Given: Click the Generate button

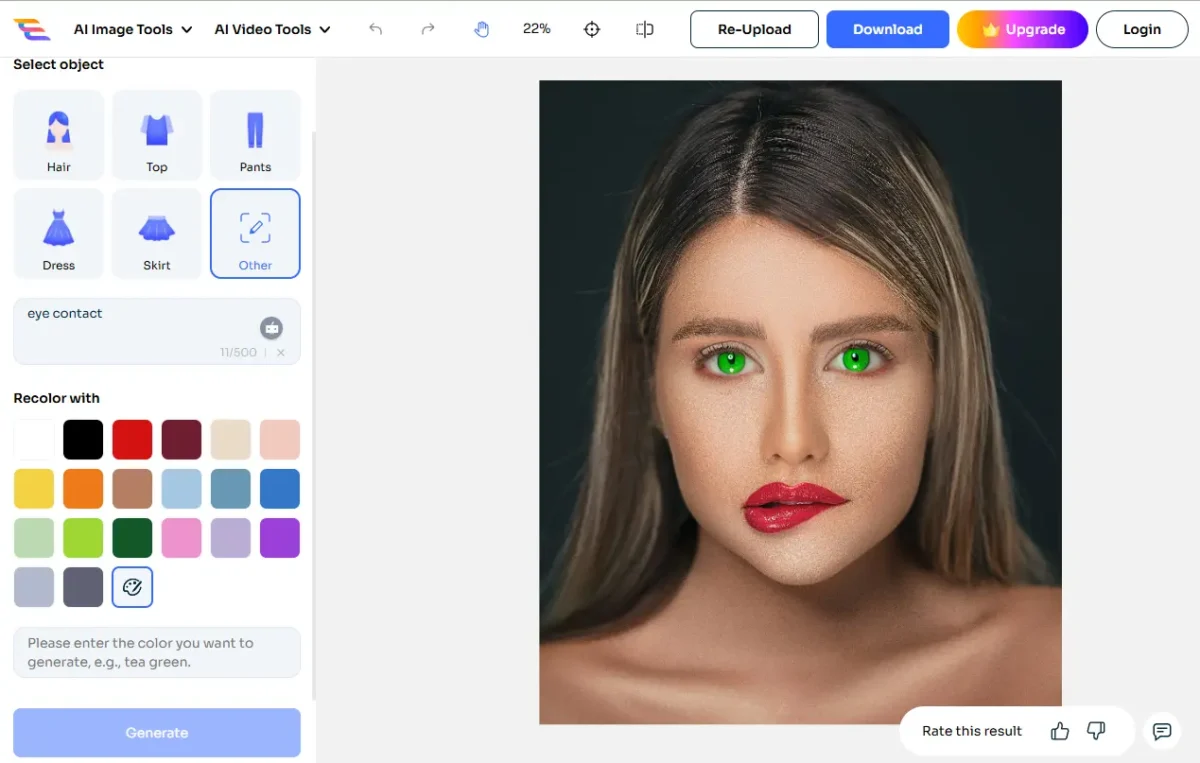Looking at the screenshot, I should (x=157, y=733).
